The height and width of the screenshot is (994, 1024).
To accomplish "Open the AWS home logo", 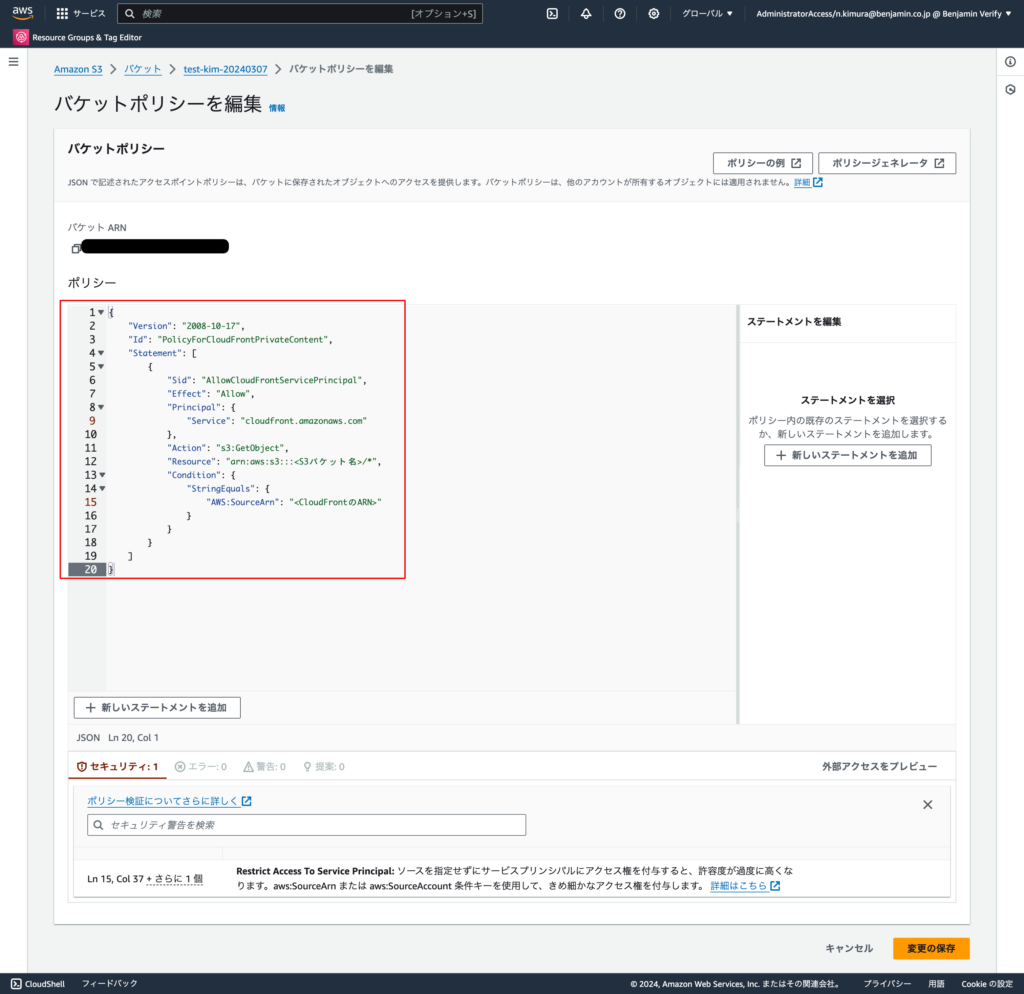I will (22, 13).
